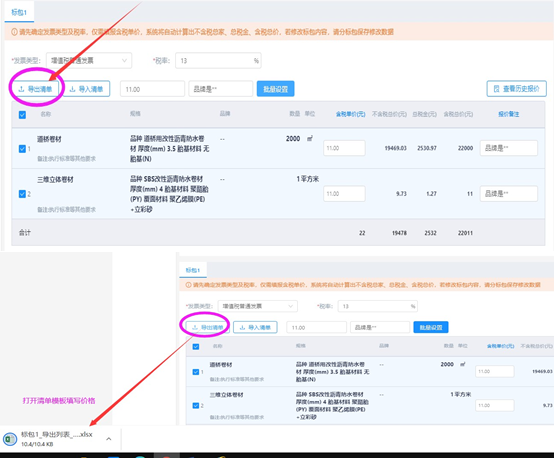Click the batch remark field 品牌是** in lower screenshot toolbar
Image resolution: width=554 pixels, height=458 pixels.
point(380,327)
